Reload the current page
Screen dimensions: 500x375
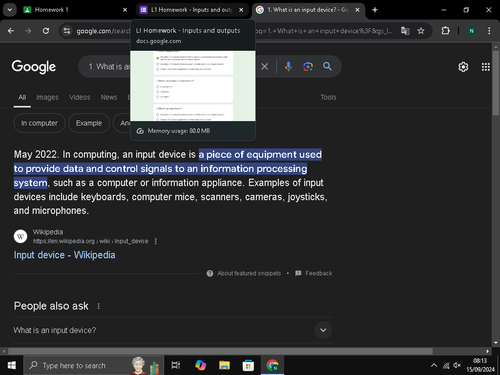(46, 31)
